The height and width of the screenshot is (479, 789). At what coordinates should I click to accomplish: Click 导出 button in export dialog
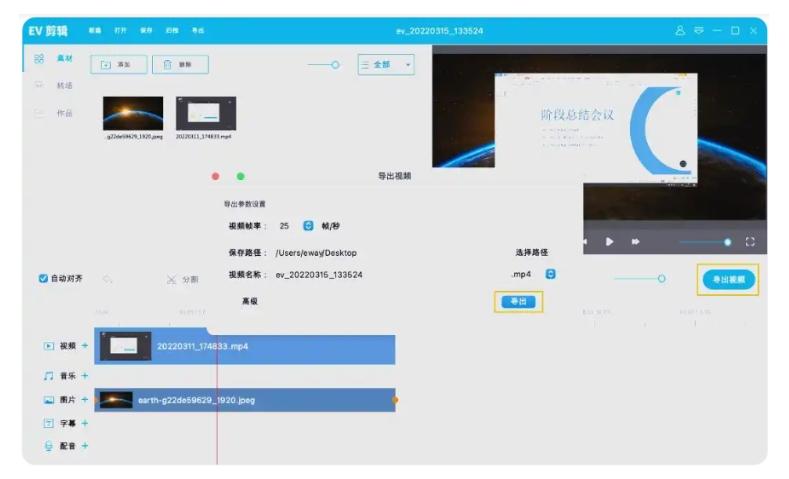click(518, 301)
